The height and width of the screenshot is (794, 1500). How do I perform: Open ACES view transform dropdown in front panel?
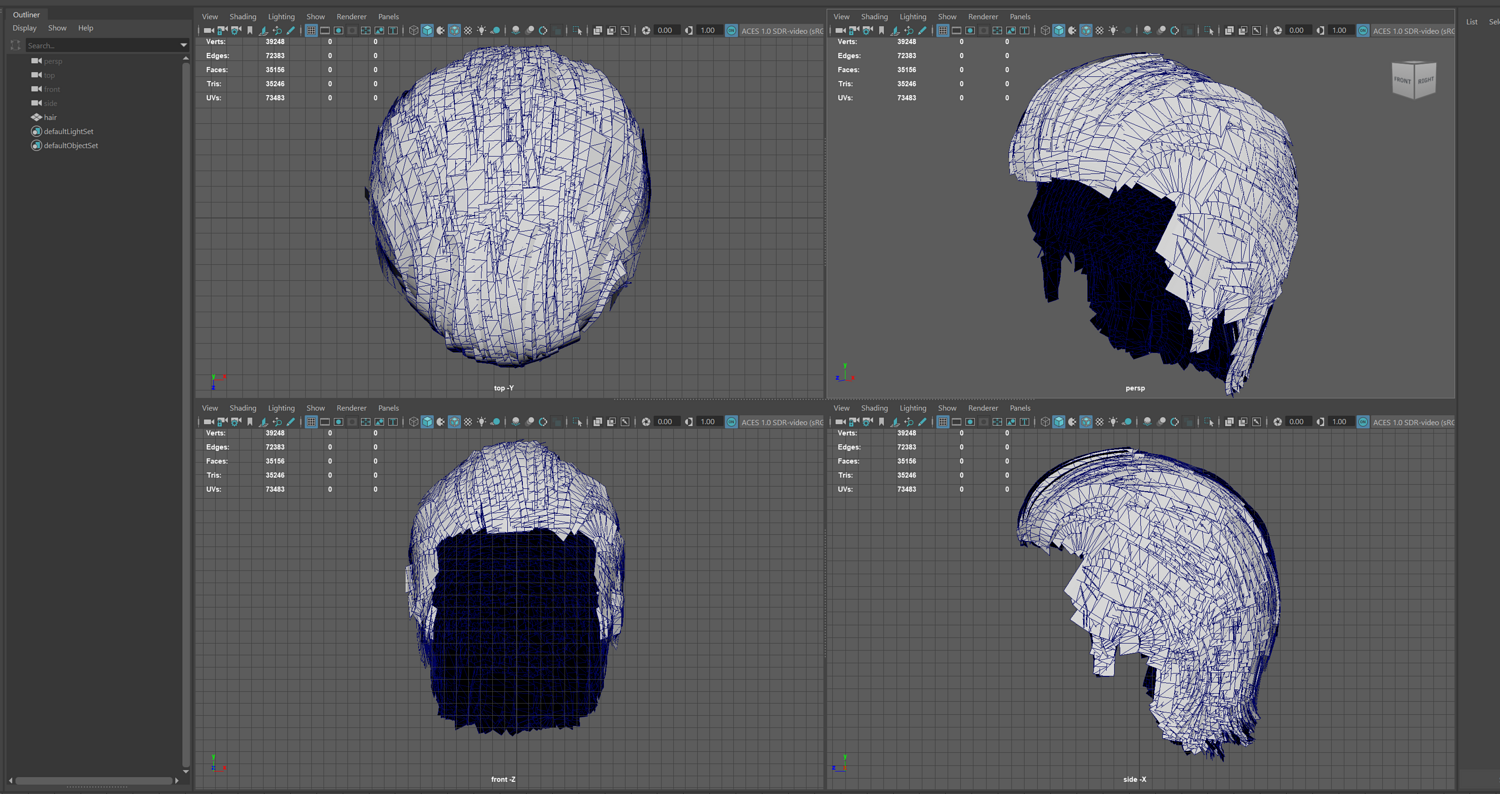(781, 422)
